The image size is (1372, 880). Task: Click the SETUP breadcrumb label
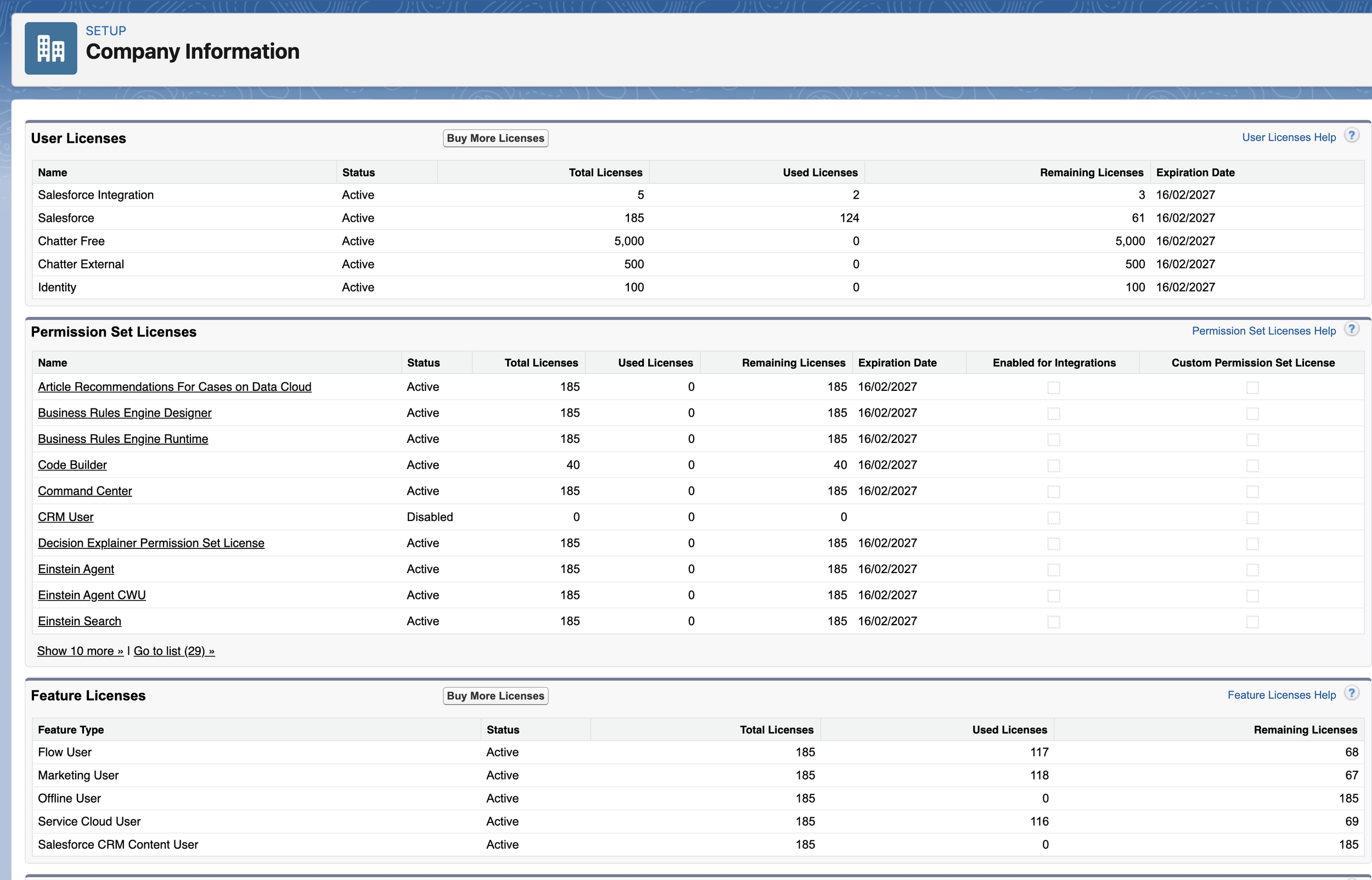tap(106, 31)
